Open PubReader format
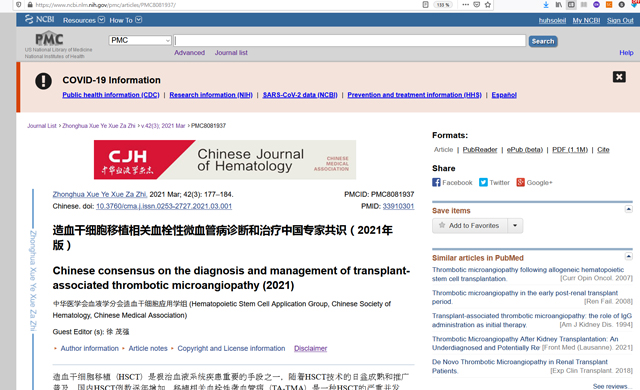This screenshot has height=390, width=640. pos(480,150)
